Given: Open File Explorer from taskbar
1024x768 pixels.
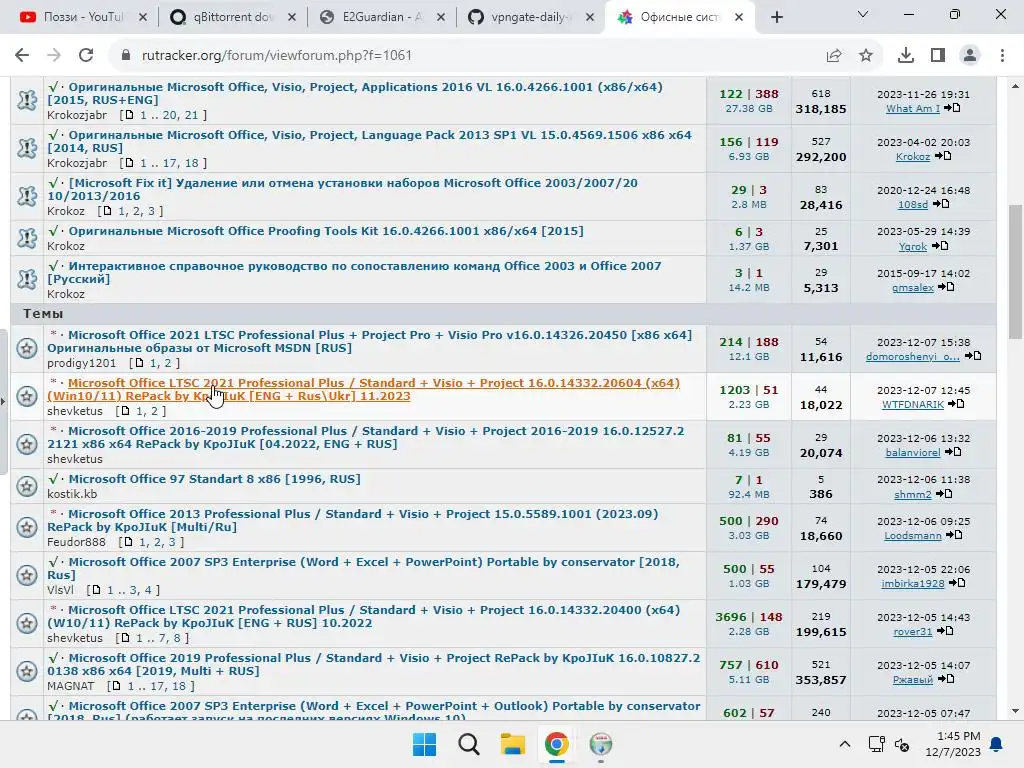Looking at the screenshot, I should [x=513, y=744].
